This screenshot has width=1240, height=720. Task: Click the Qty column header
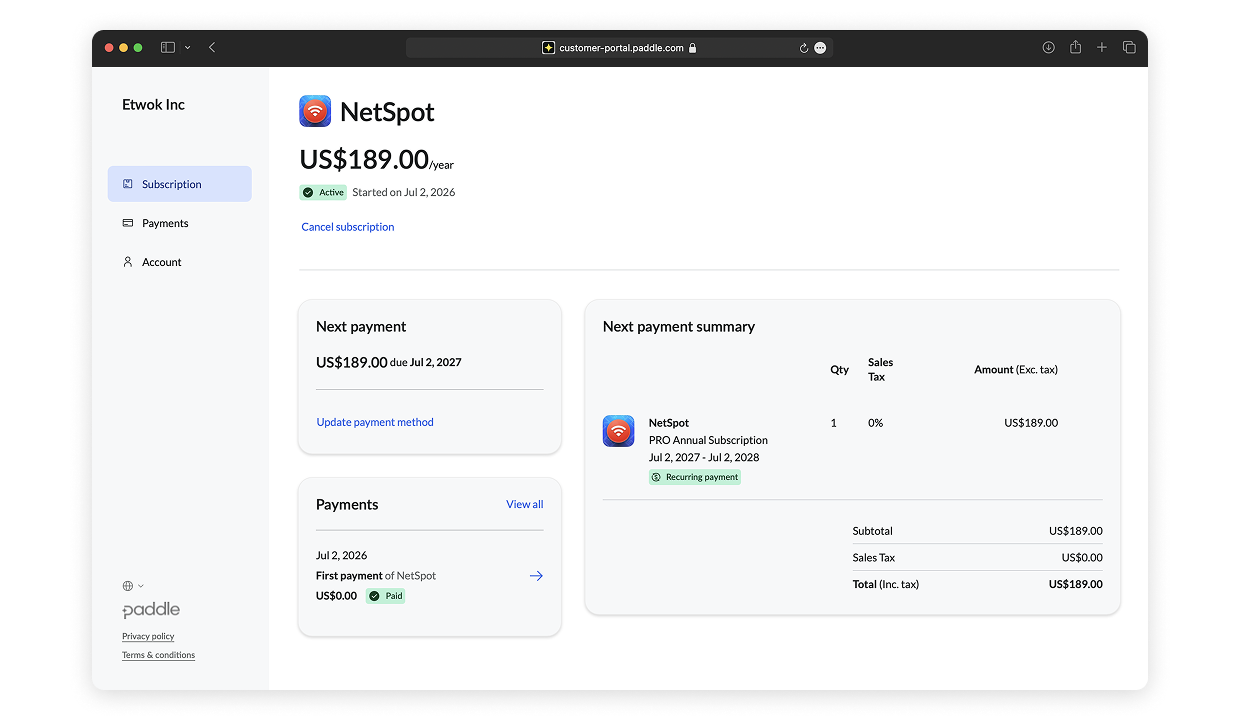point(840,369)
